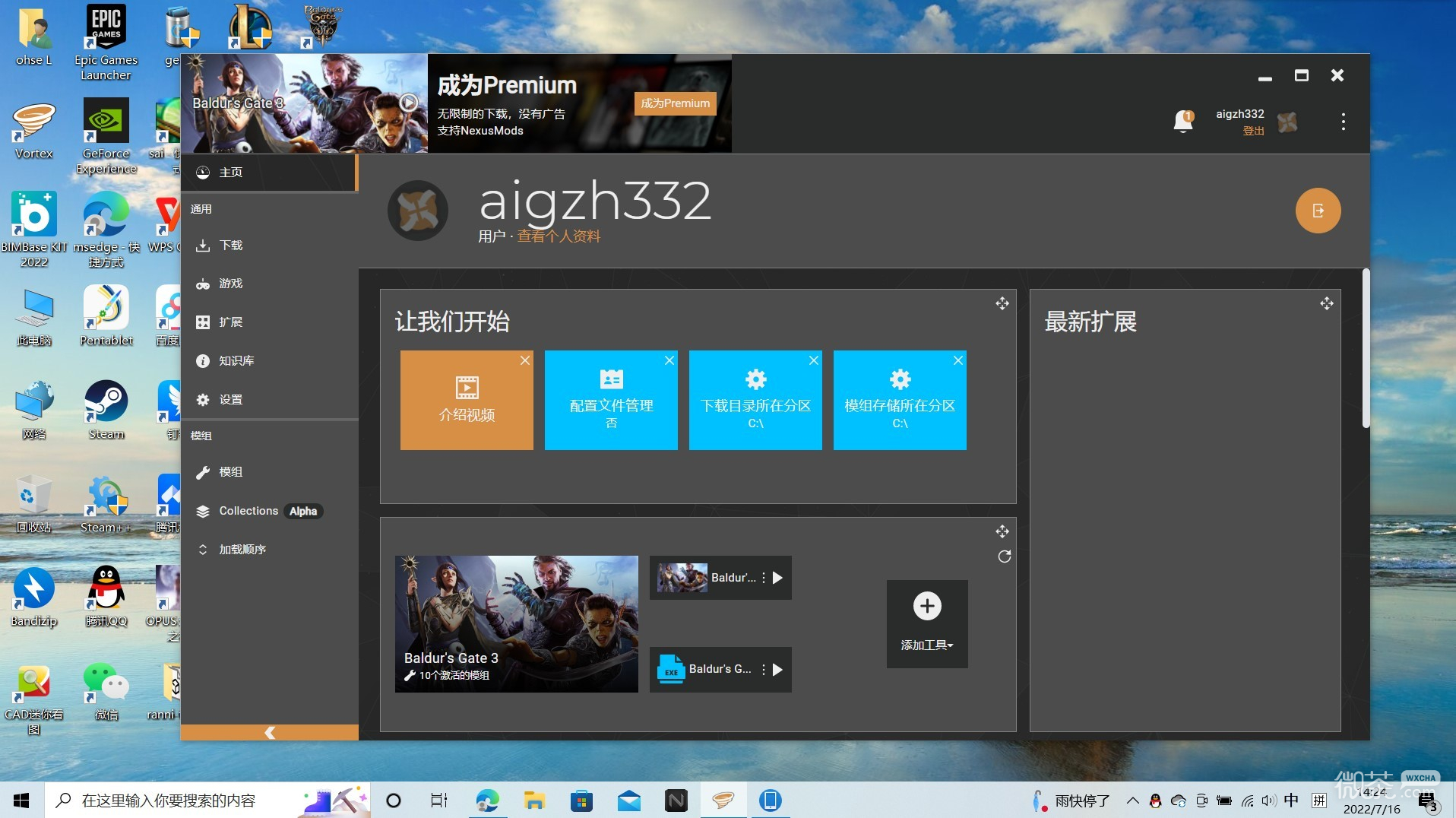Open 游戏 games page in sidebar

tap(268, 284)
